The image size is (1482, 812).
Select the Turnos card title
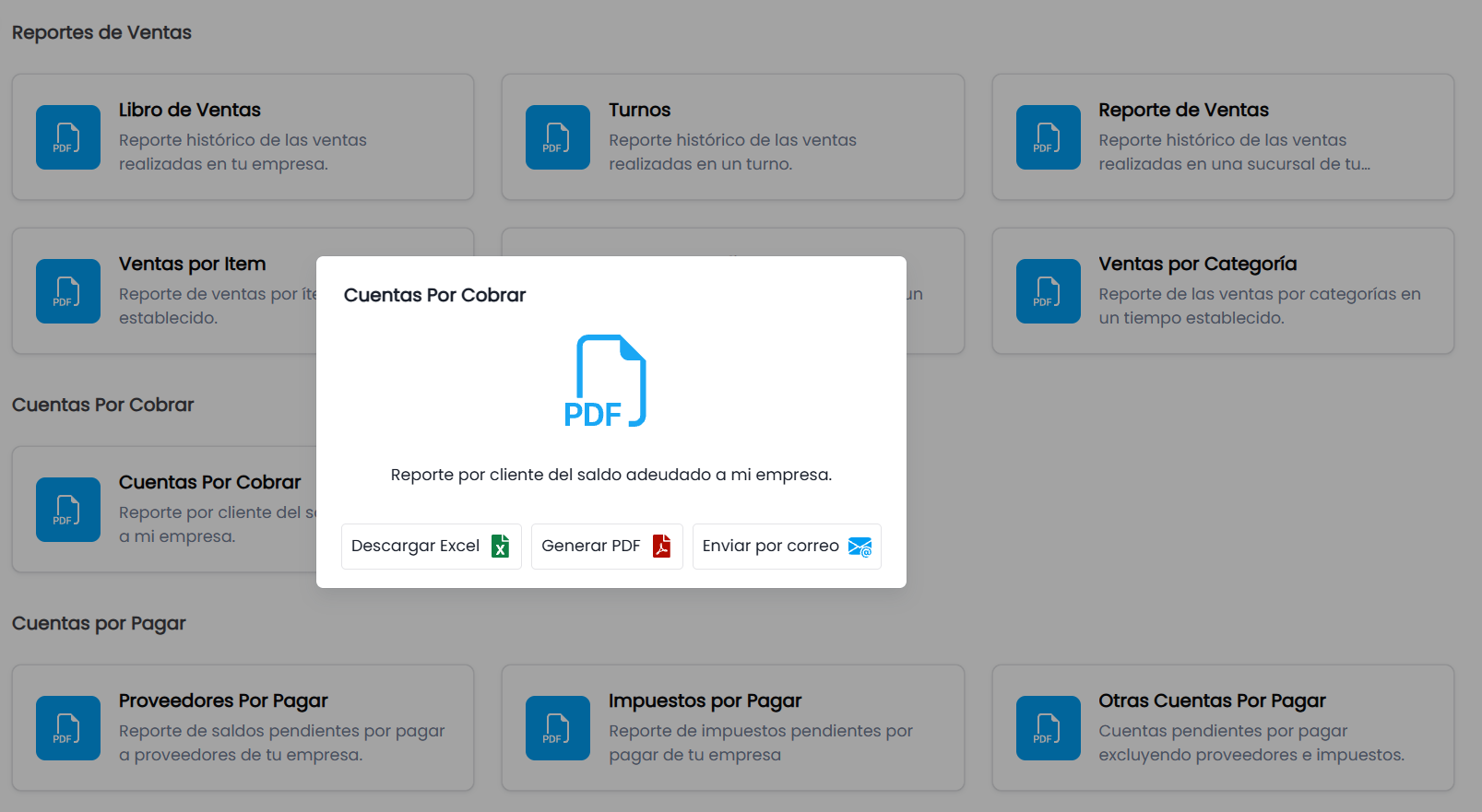pos(639,110)
